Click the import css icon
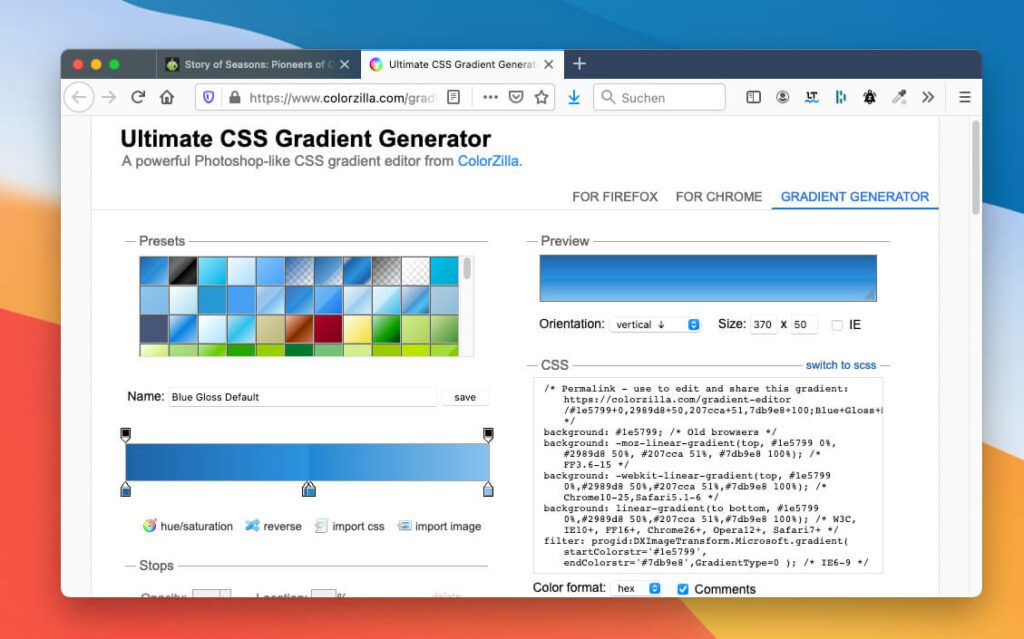 (x=320, y=526)
